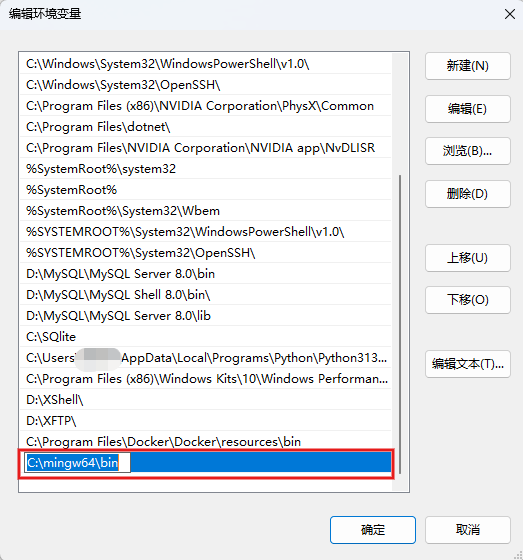Open 编辑文本(T)... text editor

coord(468,364)
